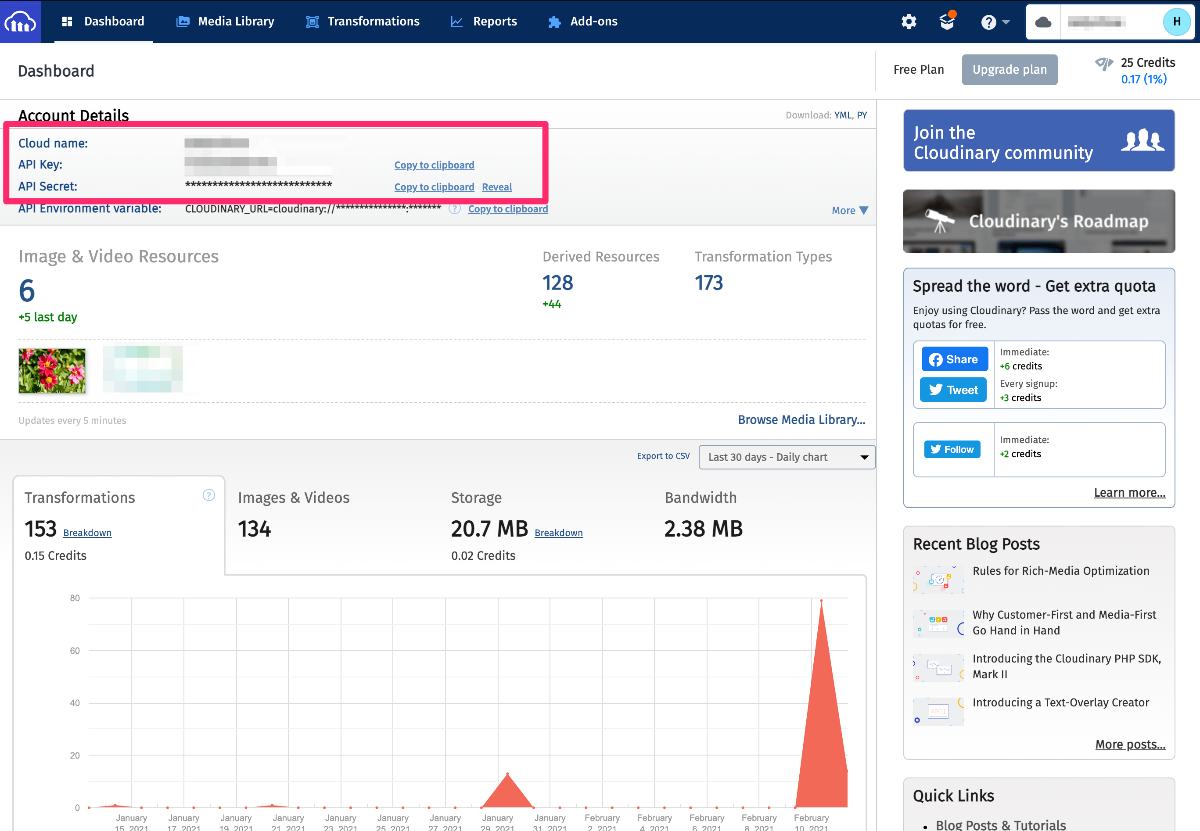Open Cloudinary's Roadmap banner
This screenshot has height=831, width=1200.
pos(1039,221)
